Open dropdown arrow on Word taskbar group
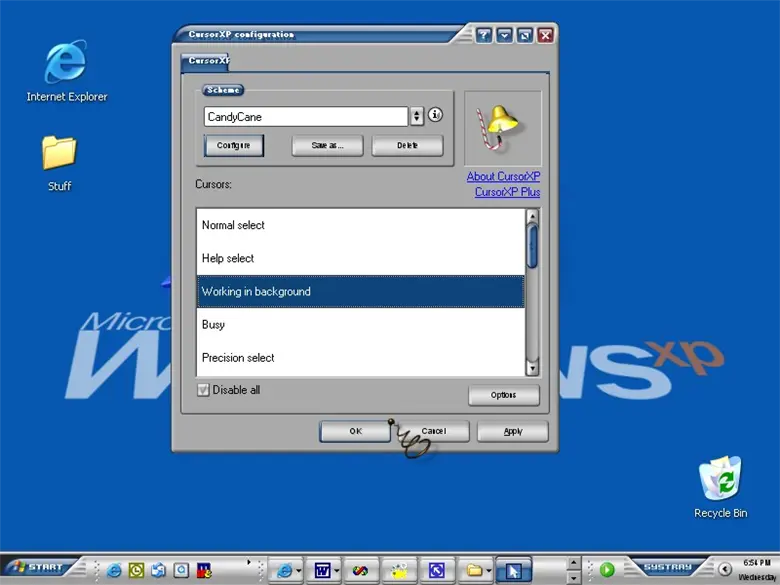780x585 pixels. 337,571
